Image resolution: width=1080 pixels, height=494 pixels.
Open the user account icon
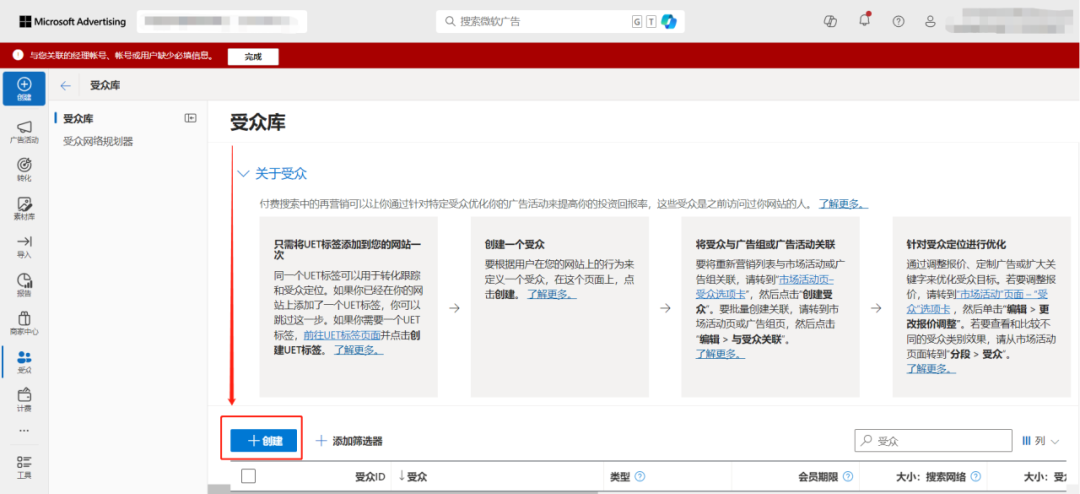point(931,21)
